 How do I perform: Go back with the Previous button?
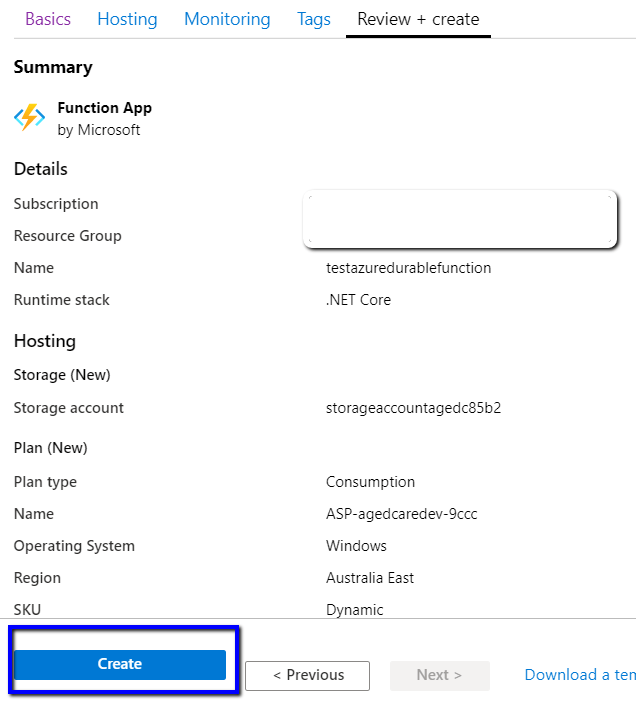[307, 675]
